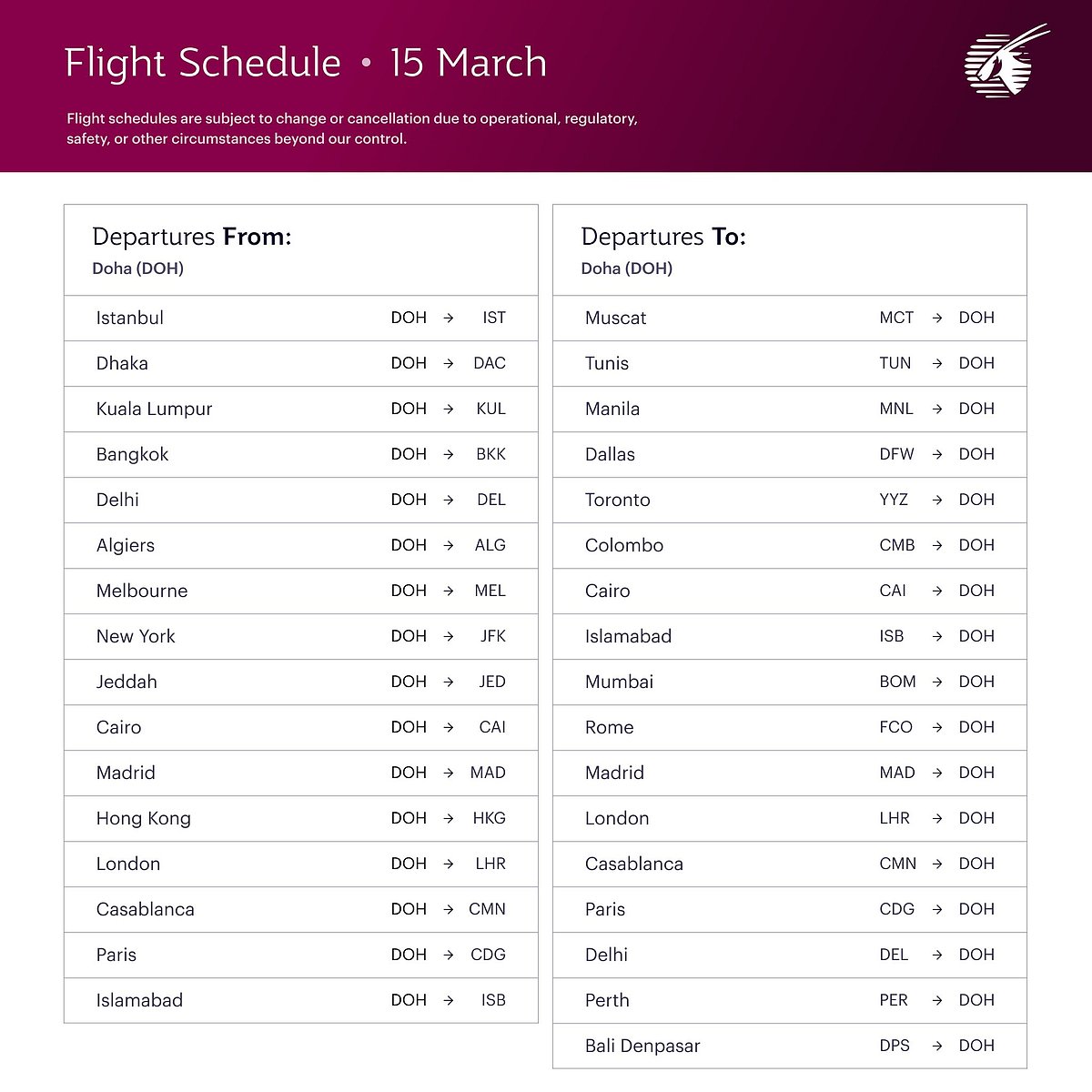Click the "Departures From:" heading

point(192,237)
